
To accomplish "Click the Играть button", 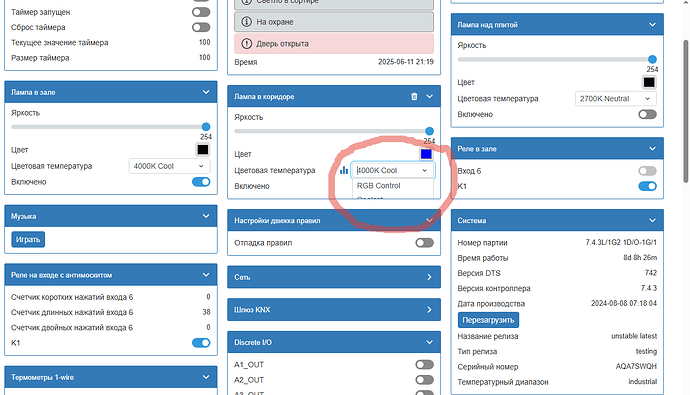I will pyautogui.click(x=28, y=240).
